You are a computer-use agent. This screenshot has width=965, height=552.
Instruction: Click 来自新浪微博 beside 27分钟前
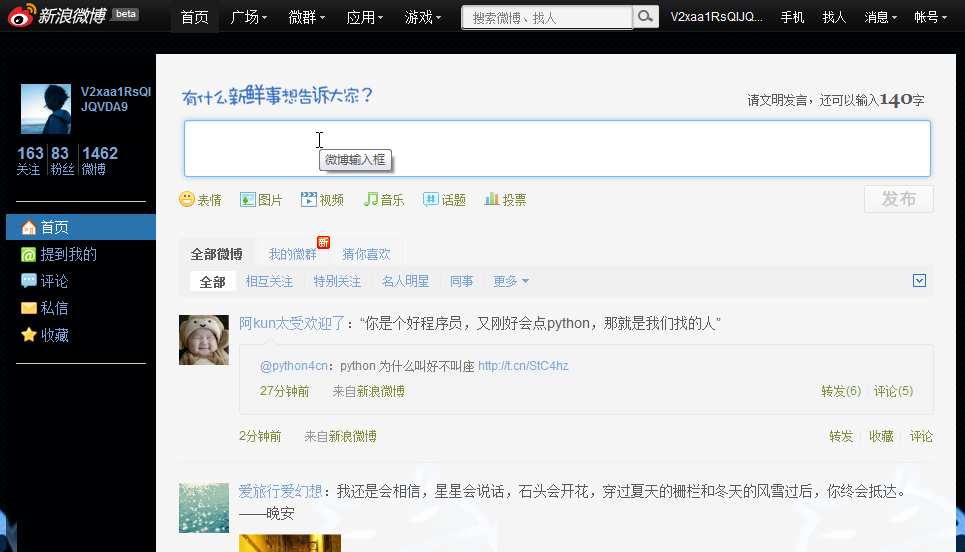click(368, 391)
